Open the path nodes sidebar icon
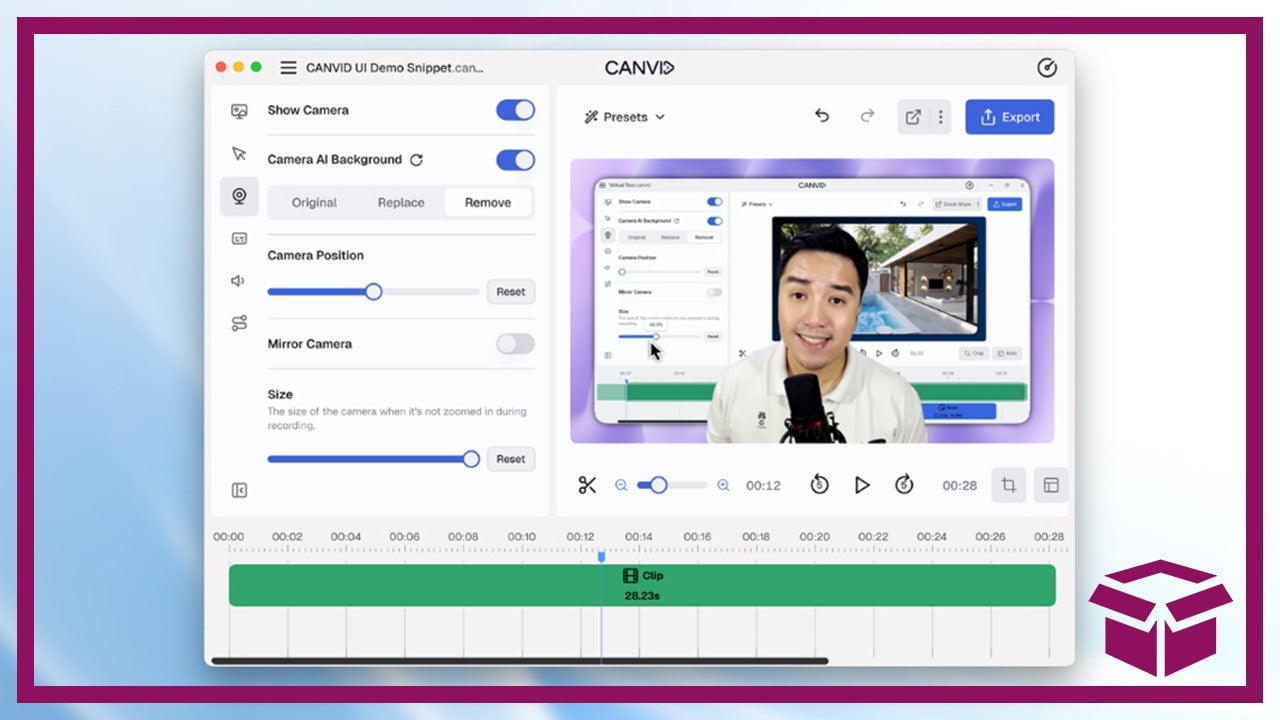1280x720 pixels. (239, 323)
